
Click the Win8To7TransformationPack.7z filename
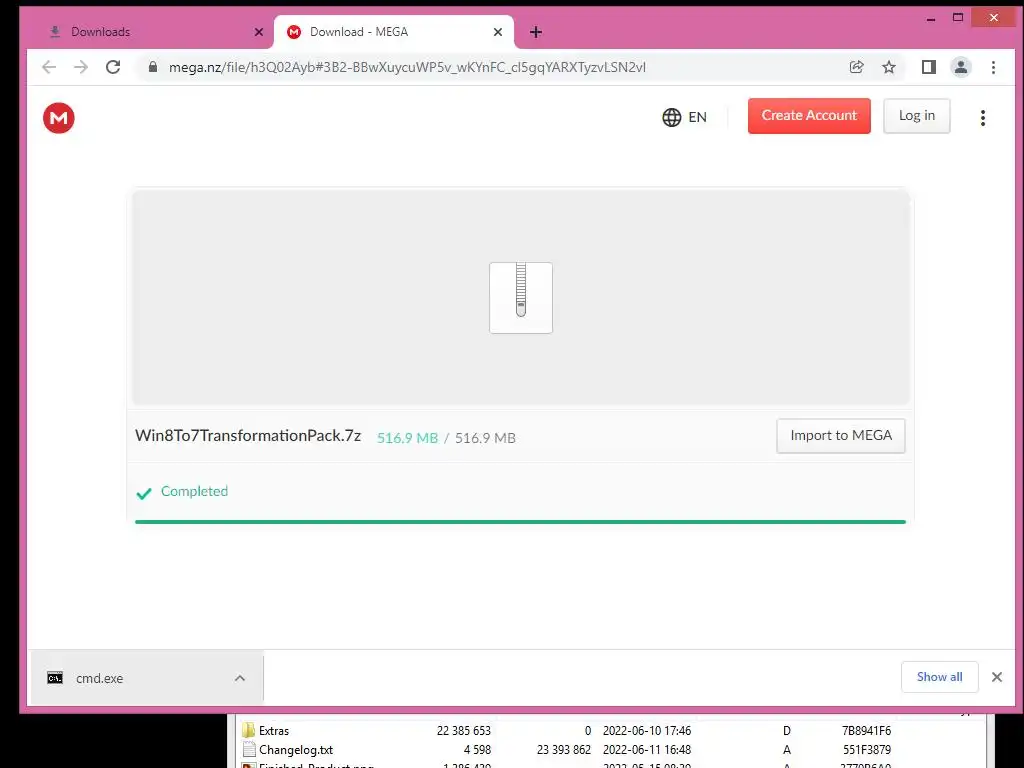coord(248,436)
